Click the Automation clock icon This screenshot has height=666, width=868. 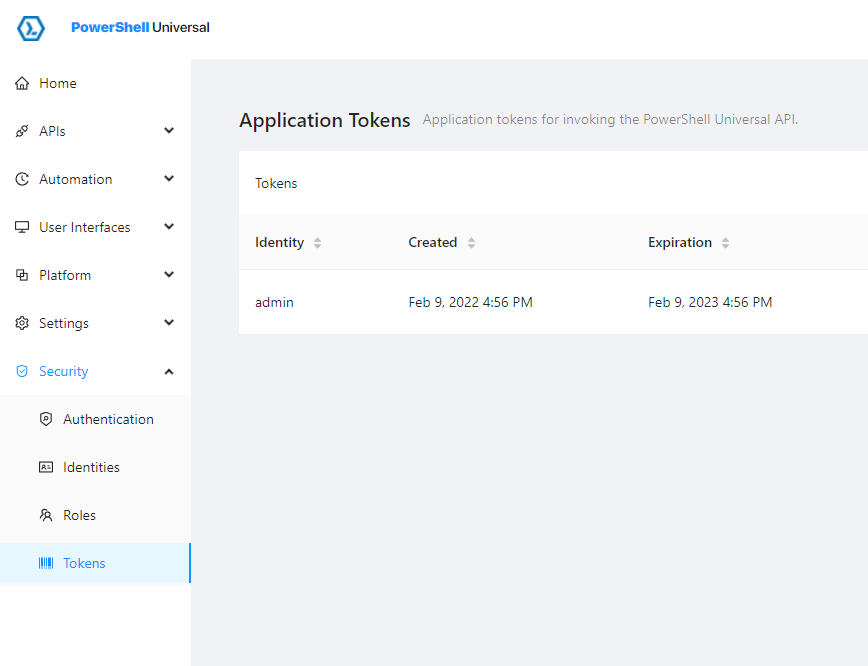(22, 179)
